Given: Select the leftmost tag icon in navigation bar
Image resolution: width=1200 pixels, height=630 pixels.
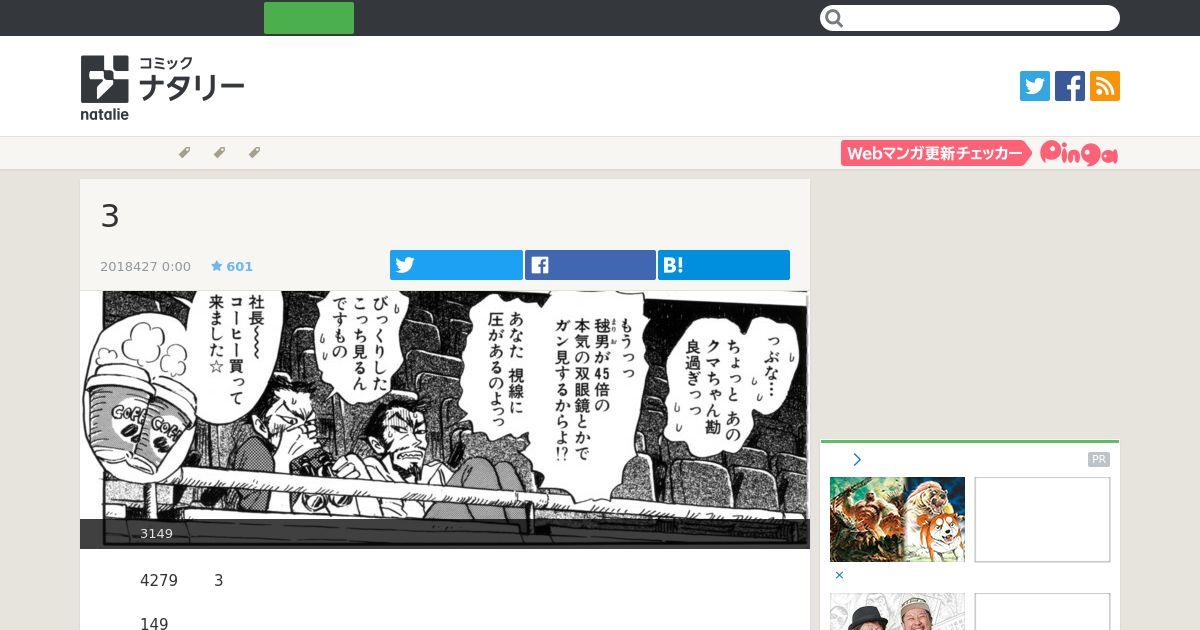Looking at the screenshot, I should (184, 153).
